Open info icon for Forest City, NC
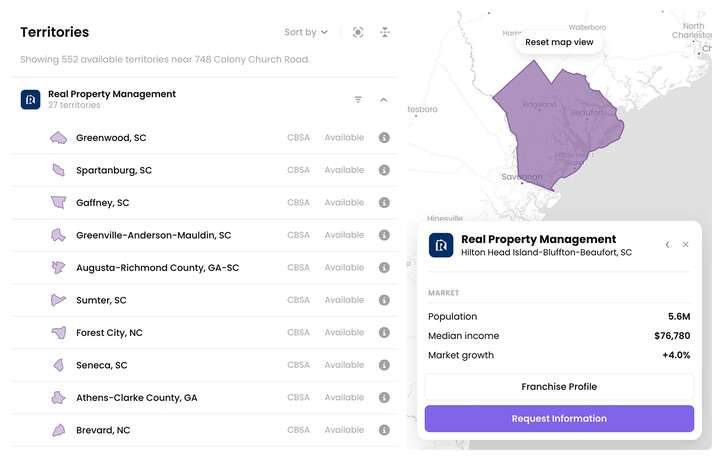Image resolution: width=720 pixels, height=460 pixels. point(384,332)
